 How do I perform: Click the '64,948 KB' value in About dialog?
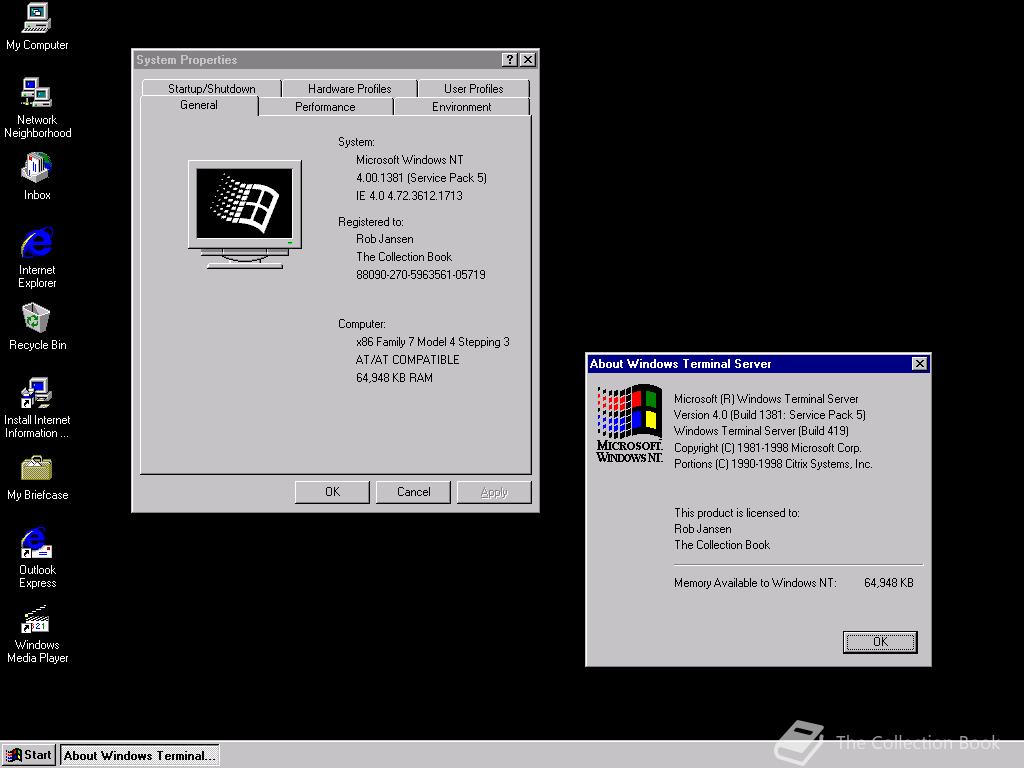[889, 583]
